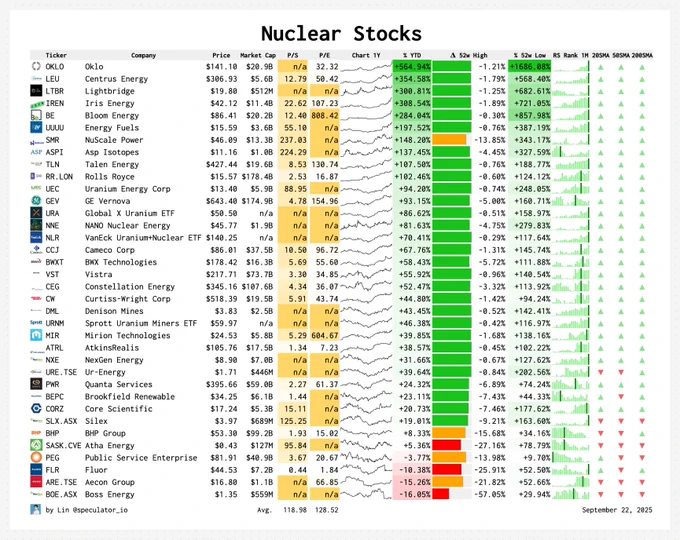Click the September 22, 2025 date
680x540 pixels.
pyautogui.click(x=617, y=510)
